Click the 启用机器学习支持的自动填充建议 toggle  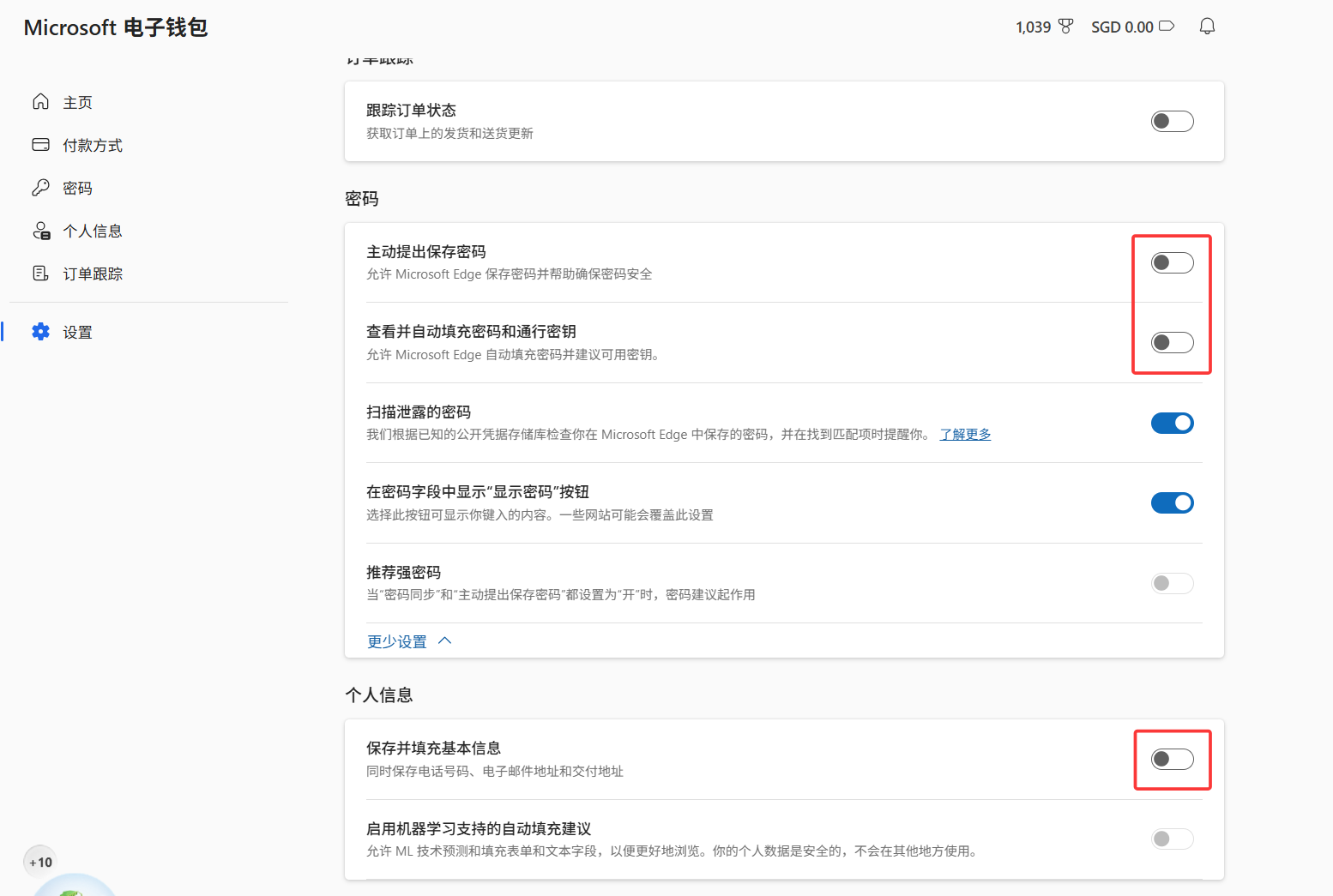point(1172,839)
